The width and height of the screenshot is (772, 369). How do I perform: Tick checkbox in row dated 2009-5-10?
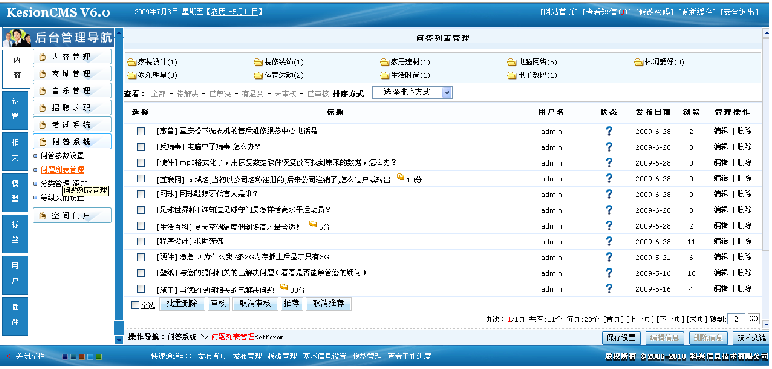pos(141,273)
